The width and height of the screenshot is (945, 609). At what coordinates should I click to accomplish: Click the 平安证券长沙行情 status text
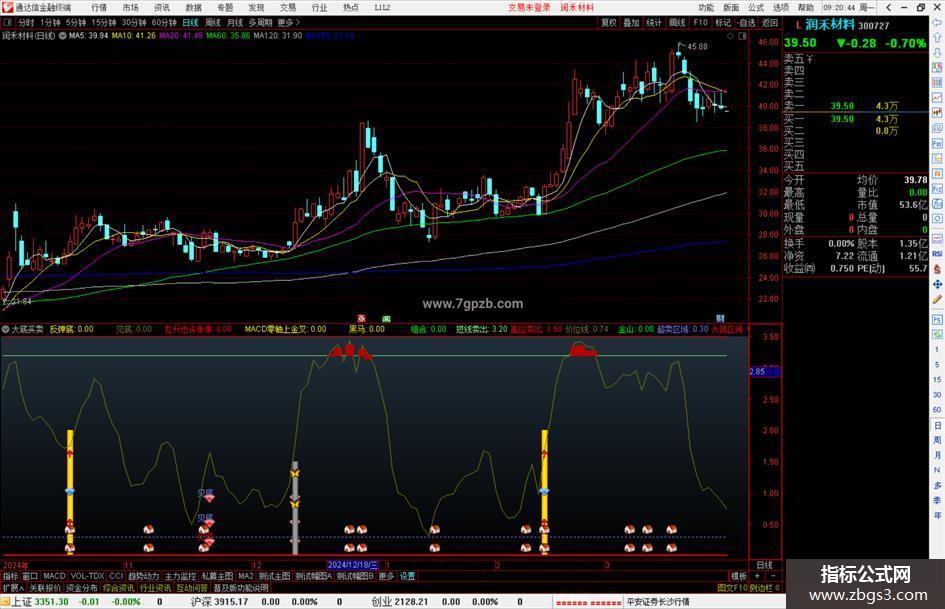pyautogui.click(x=658, y=602)
